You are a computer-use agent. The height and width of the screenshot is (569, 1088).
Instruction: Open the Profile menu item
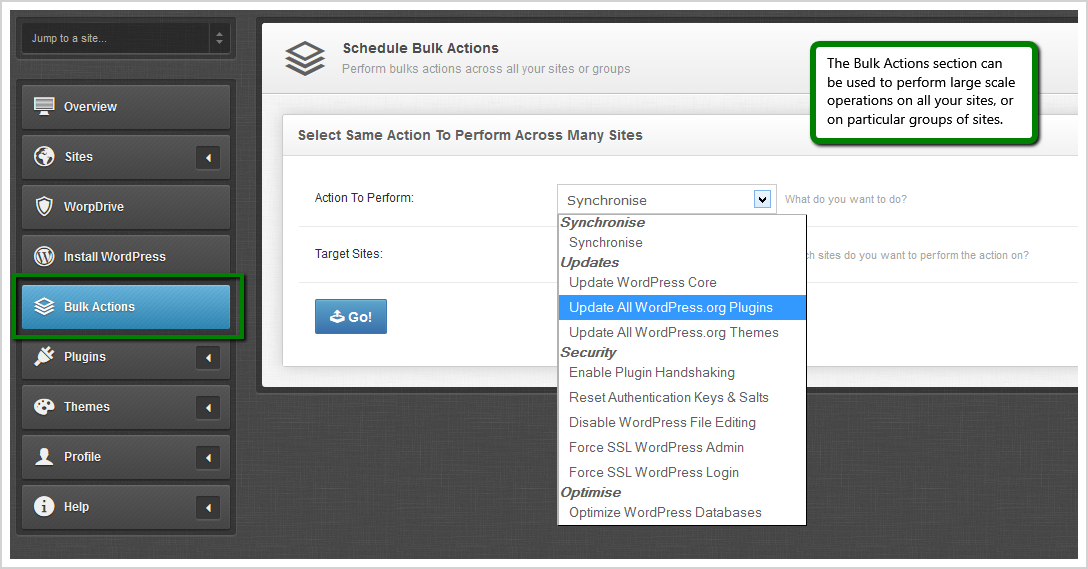(x=126, y=457)
